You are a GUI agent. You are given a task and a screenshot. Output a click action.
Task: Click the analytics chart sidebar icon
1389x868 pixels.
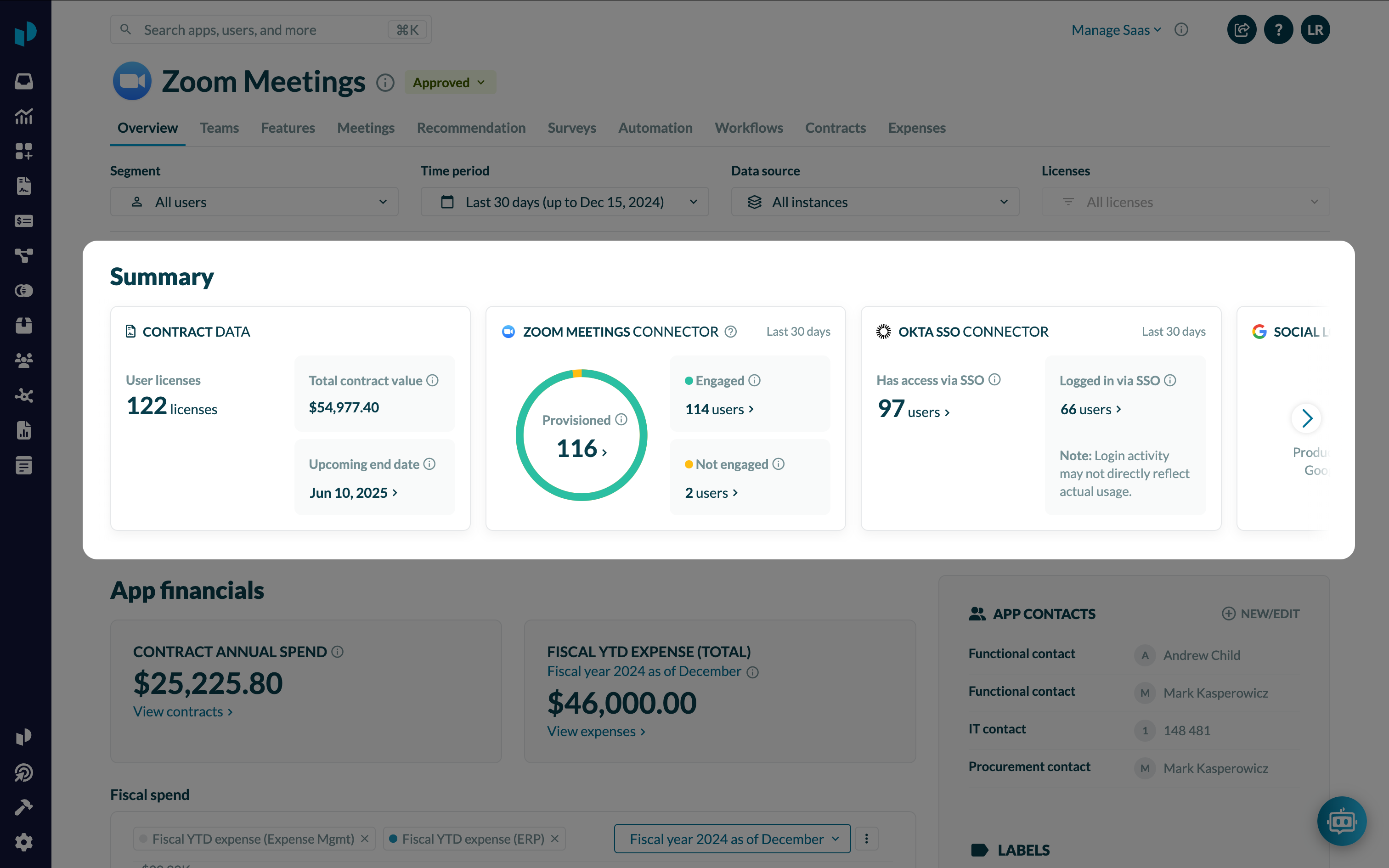click(x=23, y=117)
